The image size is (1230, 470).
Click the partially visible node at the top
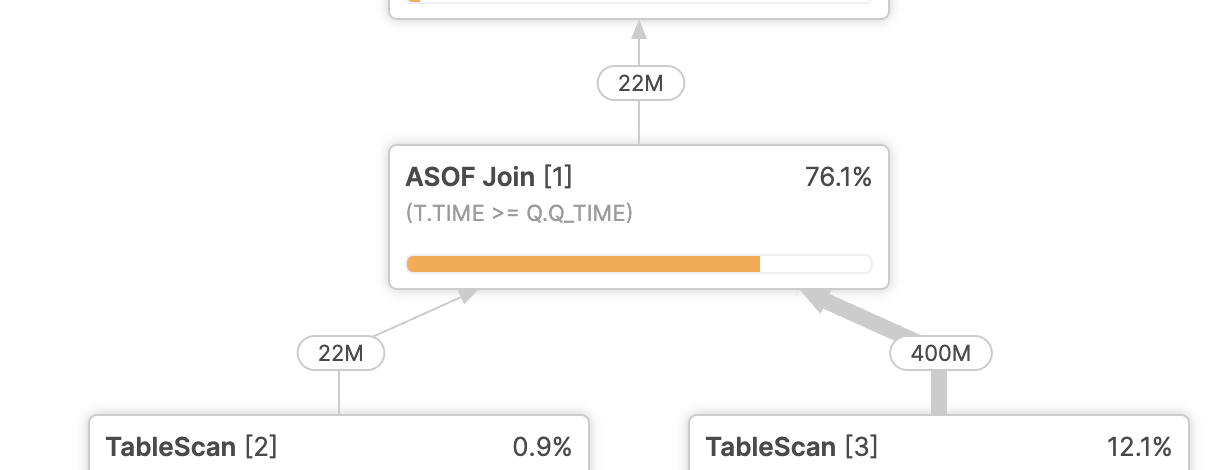pos(638,8)
